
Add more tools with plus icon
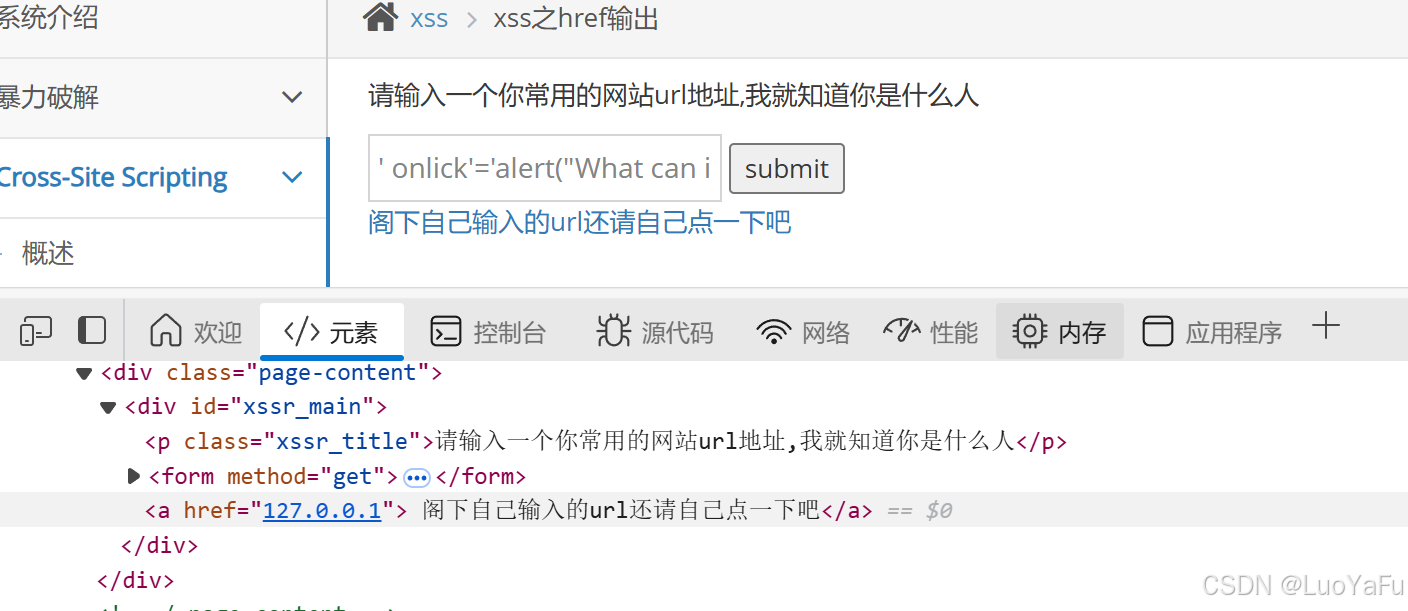[x=1325, y=326]
